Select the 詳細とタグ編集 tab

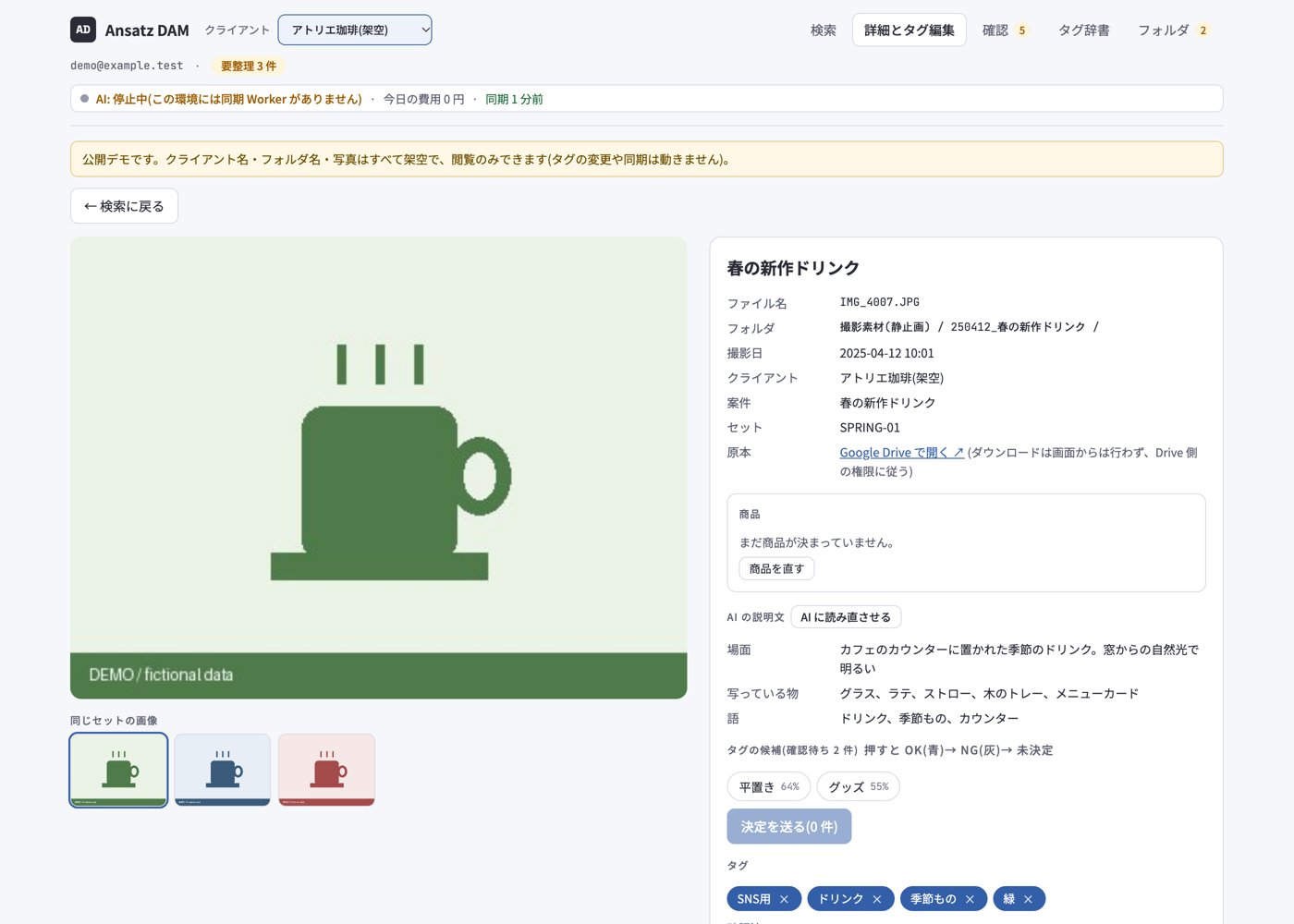(909, 30)
